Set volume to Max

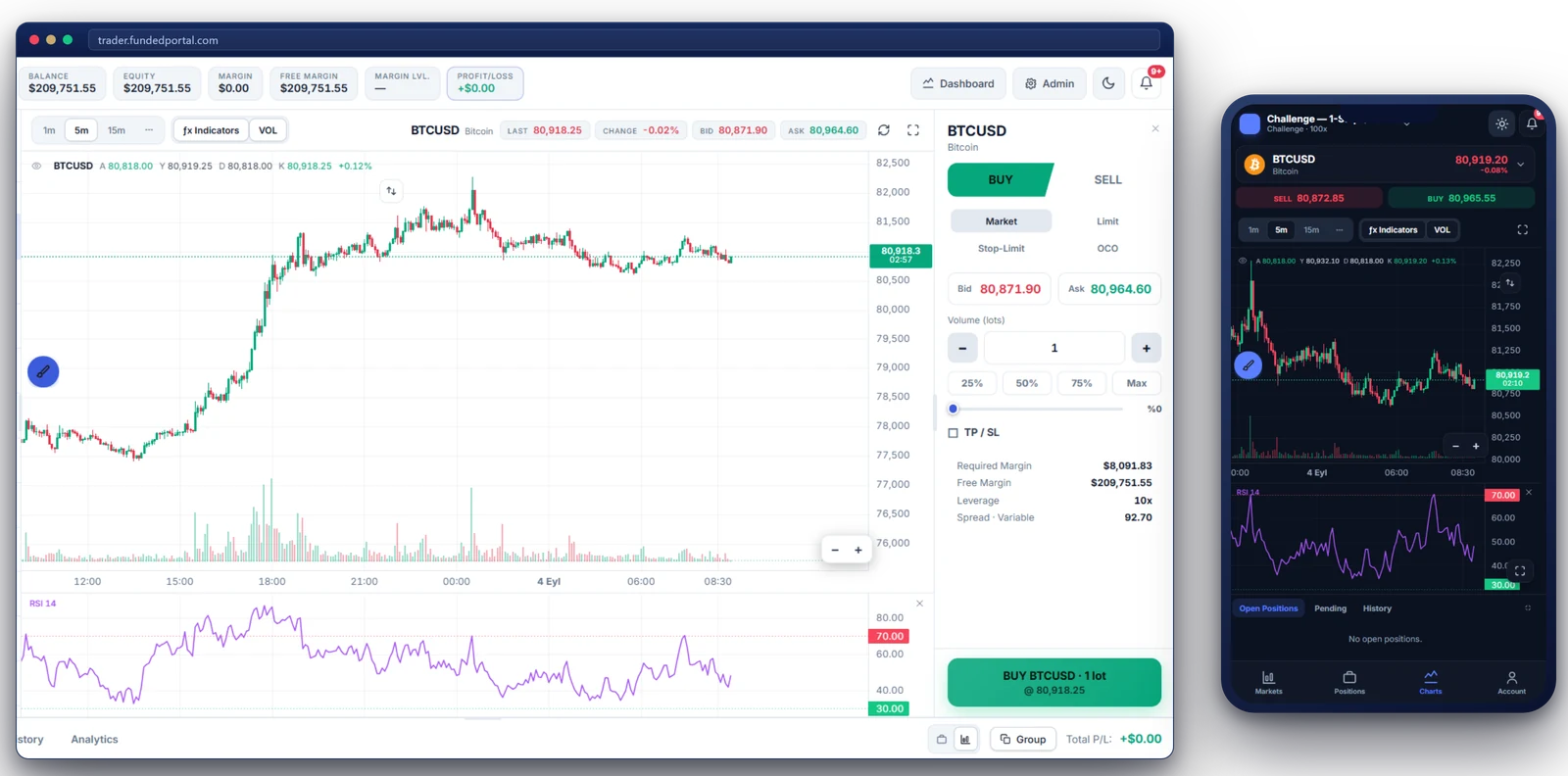click(1136, 384)
